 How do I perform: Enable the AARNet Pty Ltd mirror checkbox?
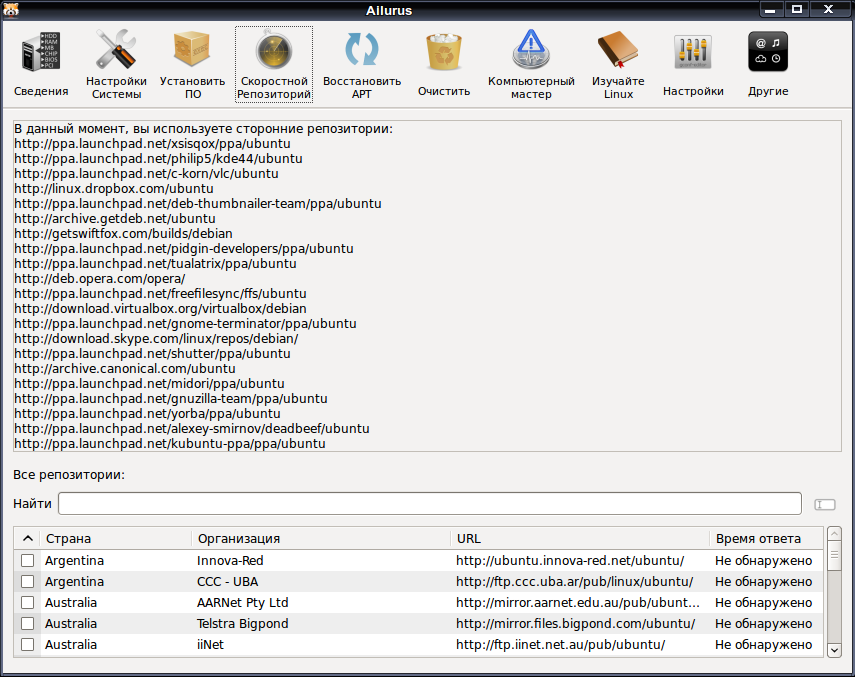point(27,602)
